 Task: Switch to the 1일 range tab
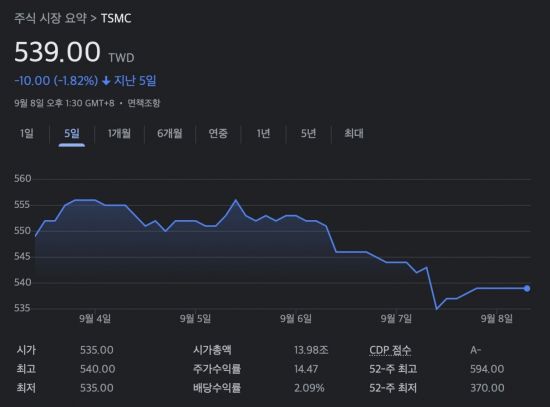27,133
